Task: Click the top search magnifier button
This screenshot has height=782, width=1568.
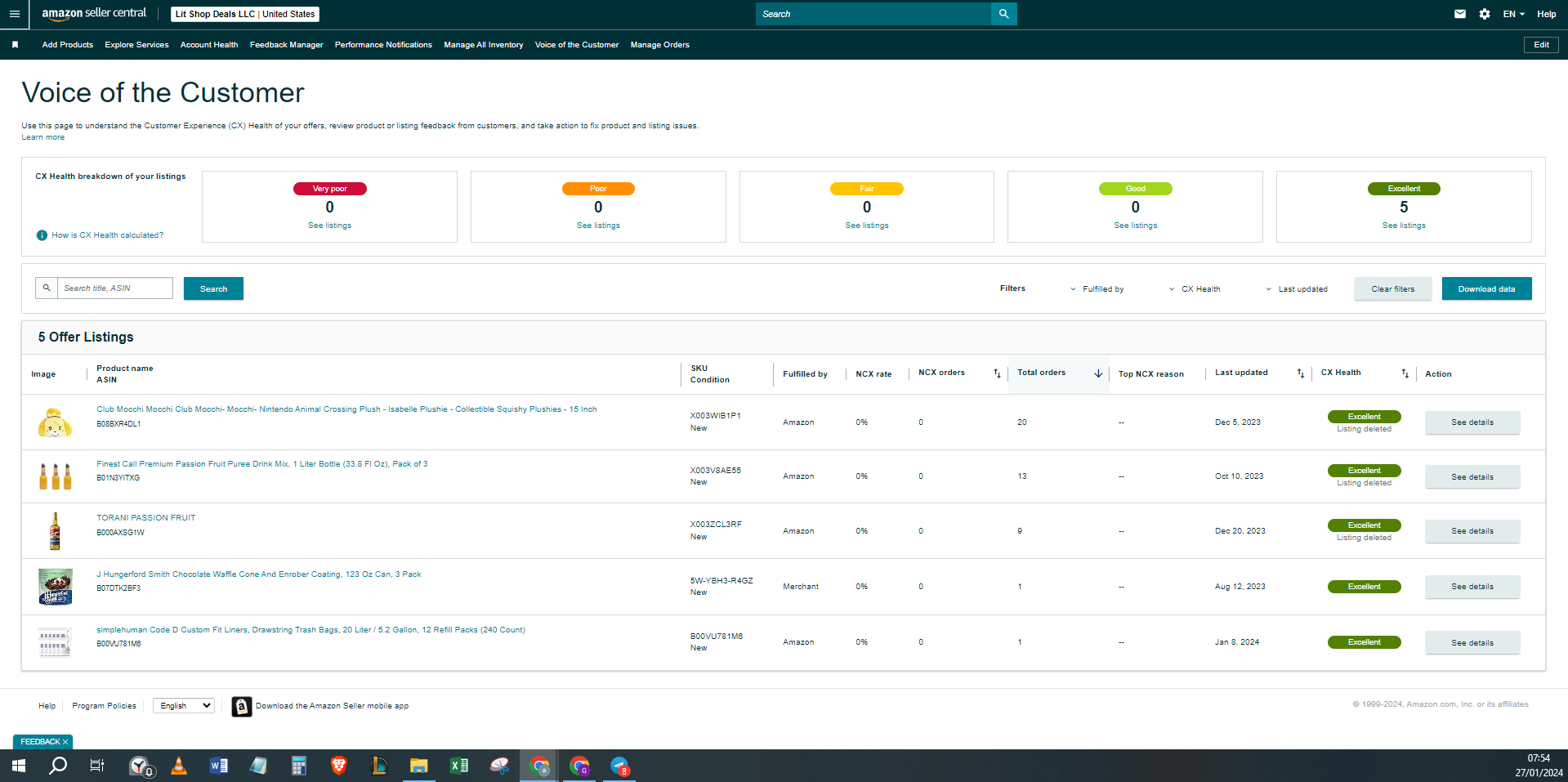Action: 1003,14
